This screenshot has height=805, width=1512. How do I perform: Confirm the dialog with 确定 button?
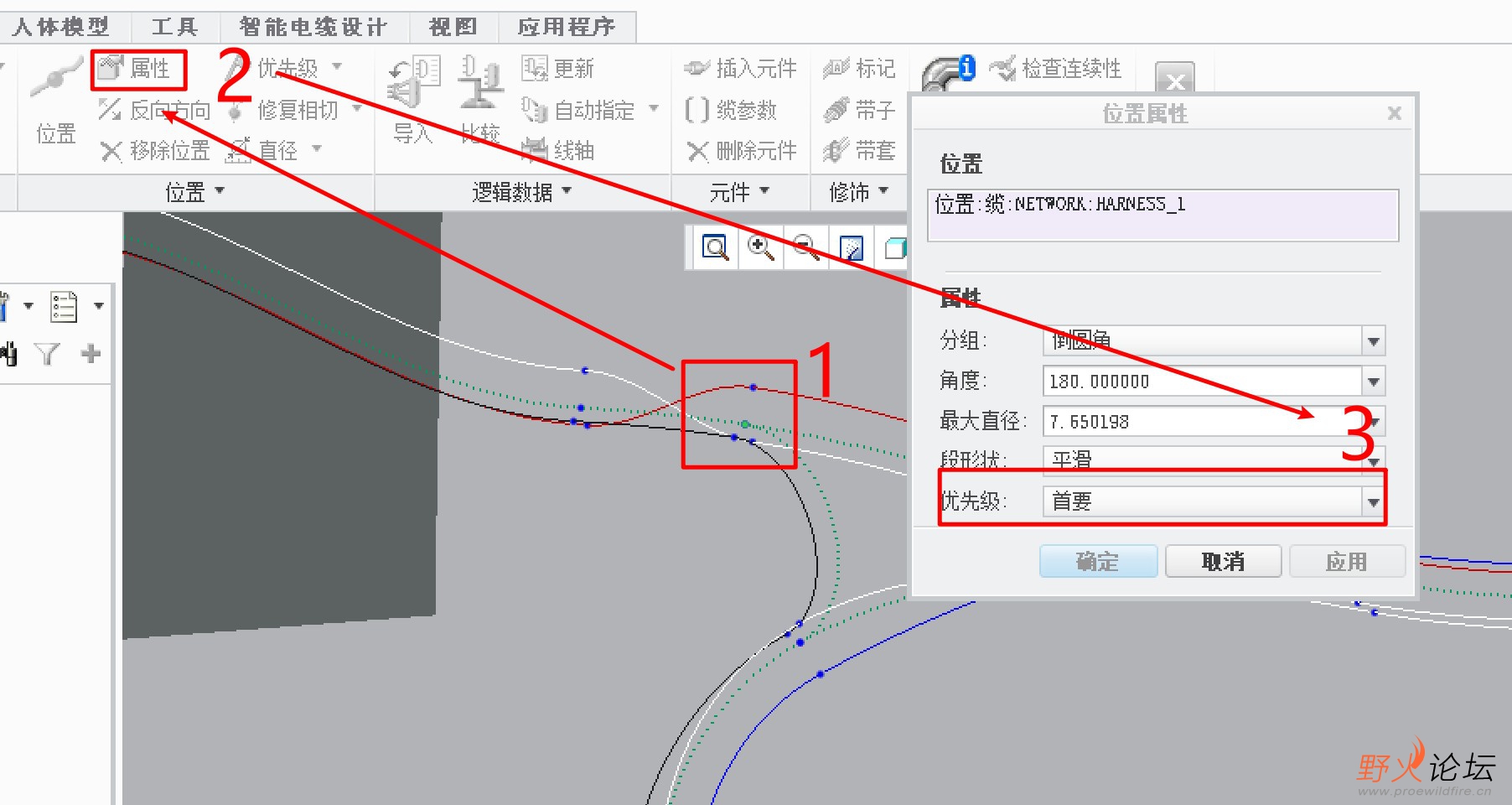pyautogui.click(x=1097, y=561)
